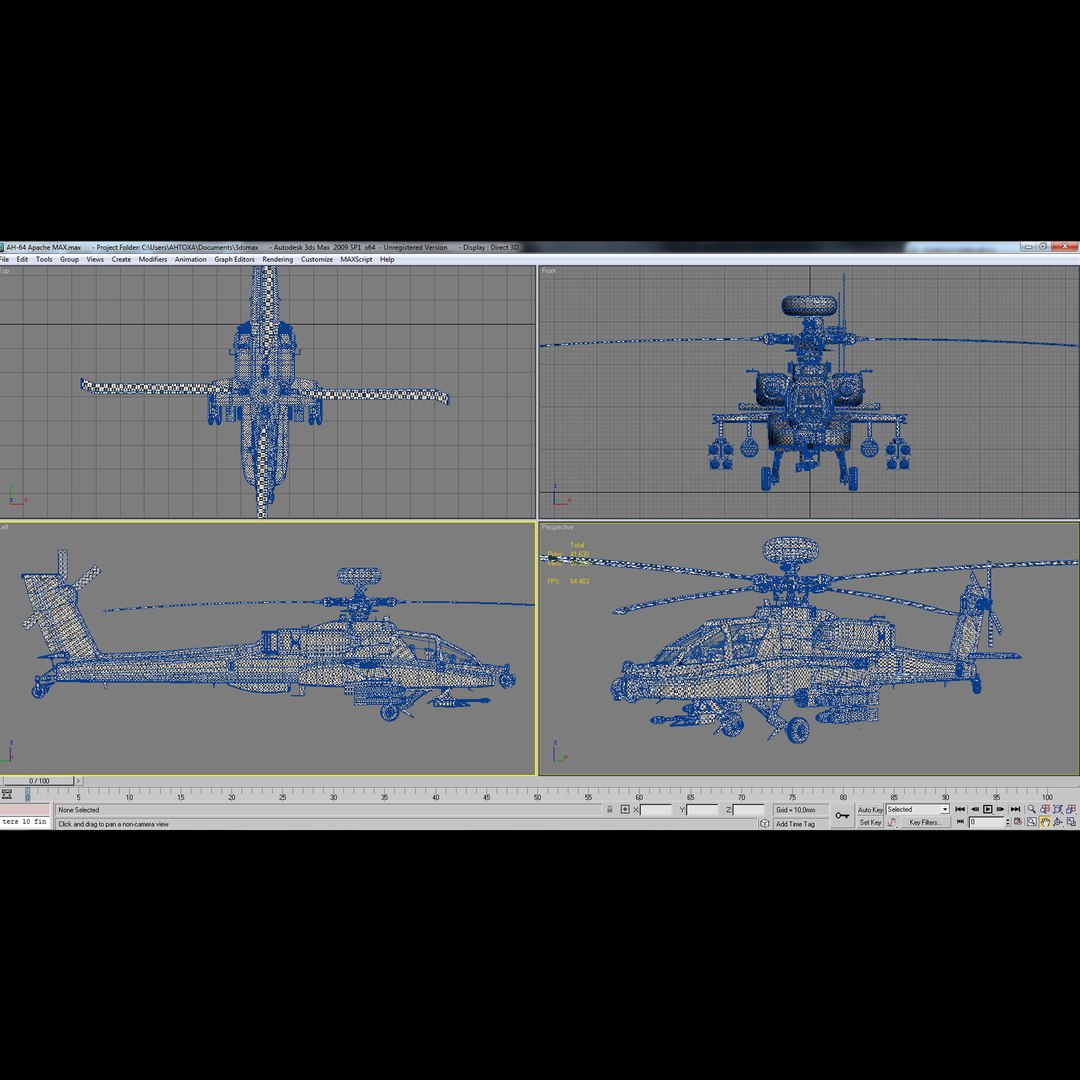Click the Z coordinate input field
The image size is (1080, 1080).
point(749,810)
